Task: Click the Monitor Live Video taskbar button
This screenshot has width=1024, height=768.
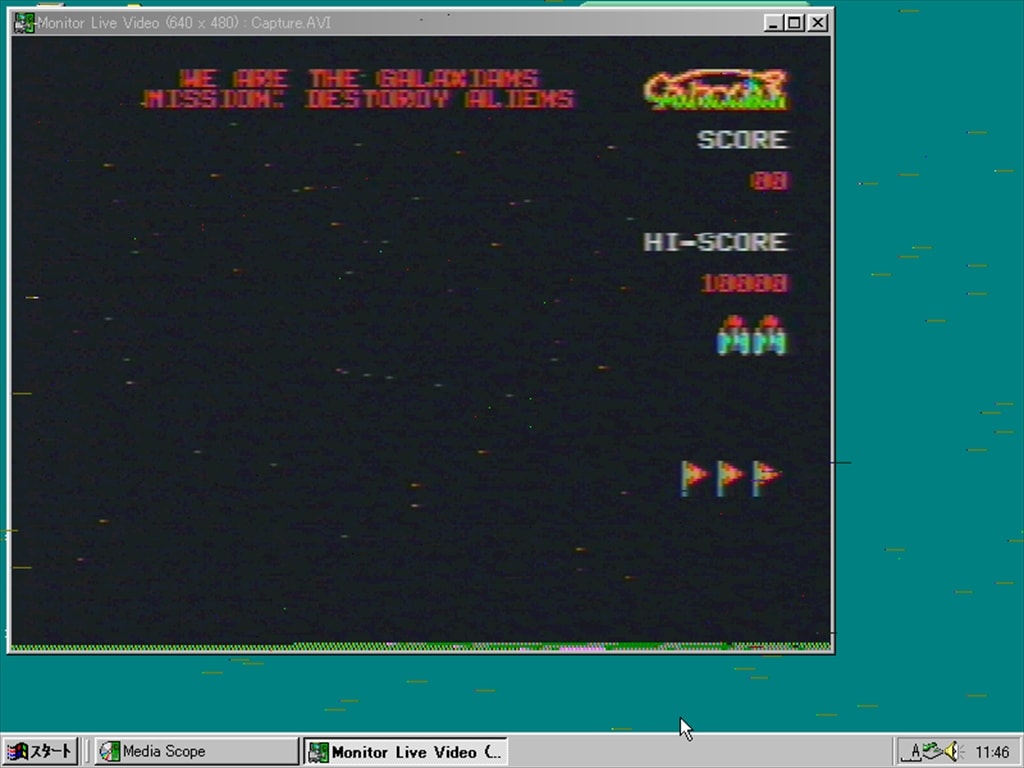Action: coord(406,751)
